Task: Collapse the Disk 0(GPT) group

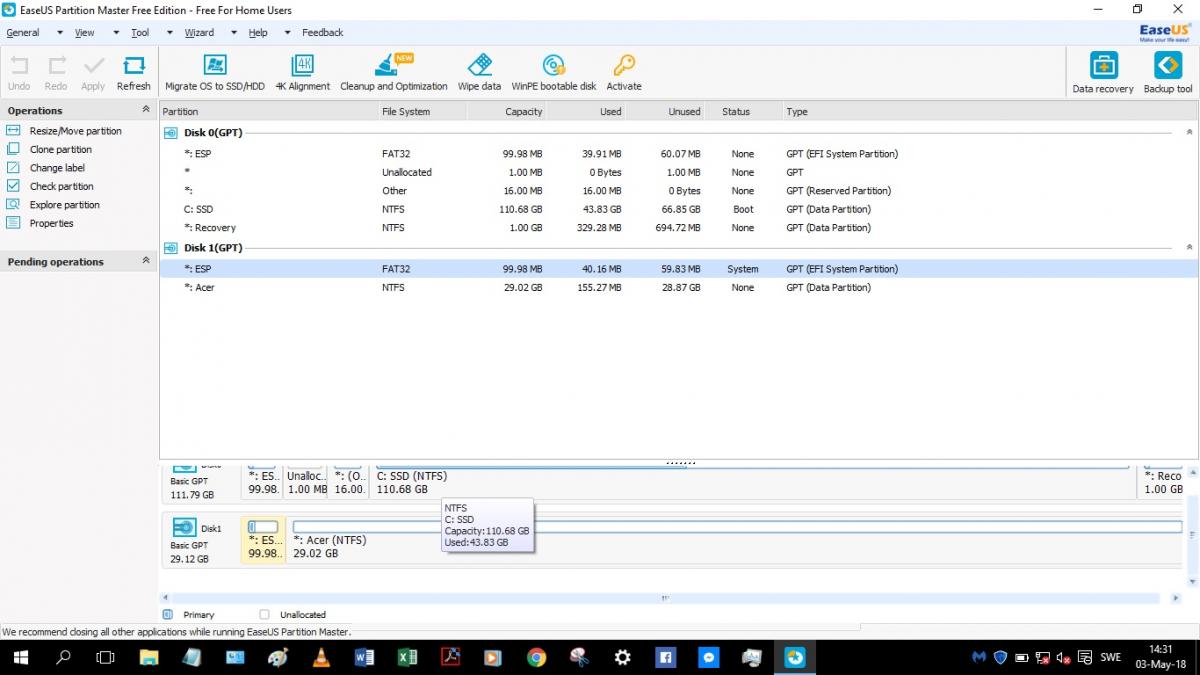Action: pos(1189,132)
